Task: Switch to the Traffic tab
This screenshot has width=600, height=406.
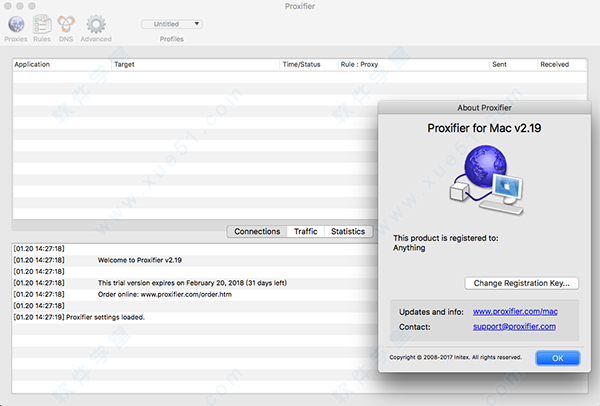Action: (x=305, y=232)
